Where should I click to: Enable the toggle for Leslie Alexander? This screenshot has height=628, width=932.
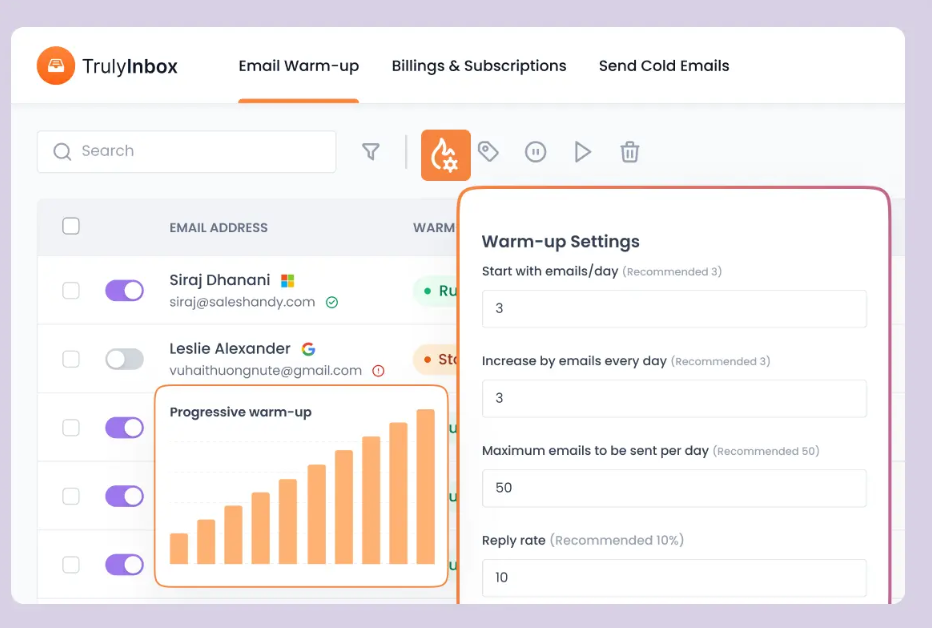(124, 359)
